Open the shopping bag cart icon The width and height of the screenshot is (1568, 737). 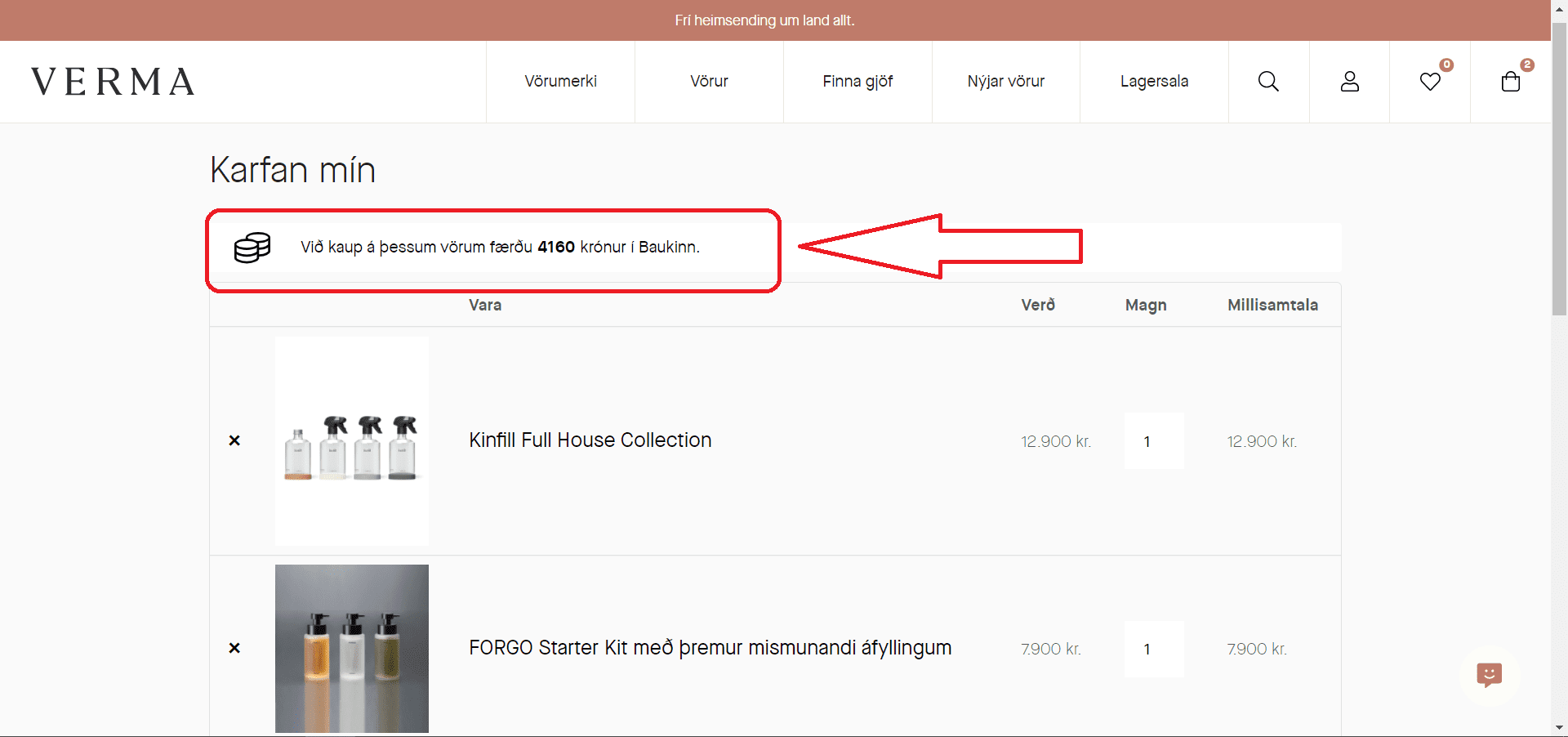[x=1511, y=82]
